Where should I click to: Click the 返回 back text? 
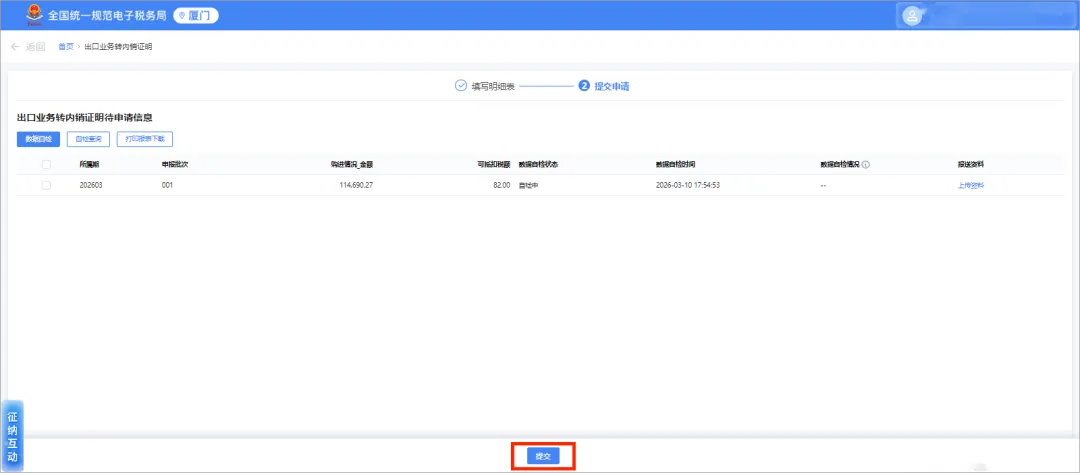(35, 47)
